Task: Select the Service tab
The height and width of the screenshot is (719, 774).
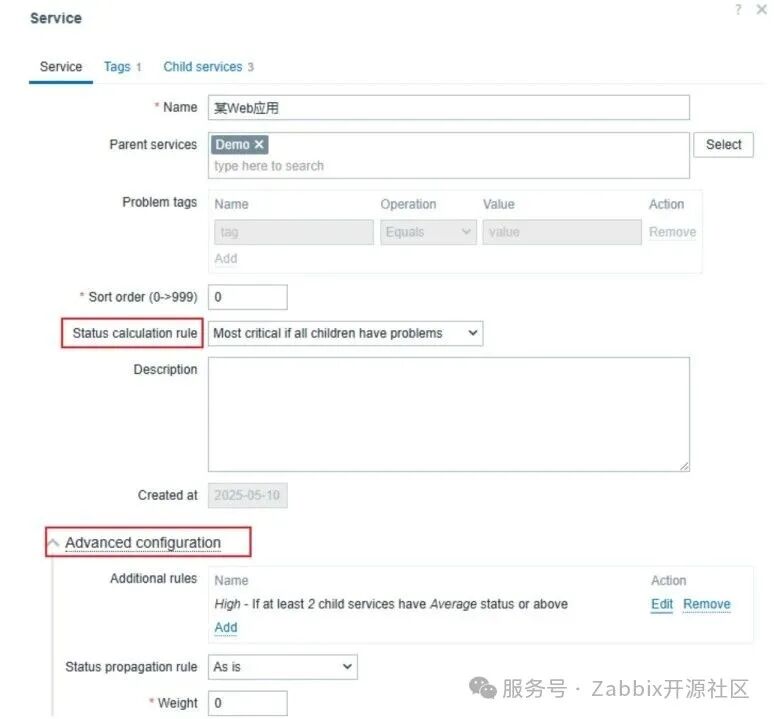Action: coord(61,67)
